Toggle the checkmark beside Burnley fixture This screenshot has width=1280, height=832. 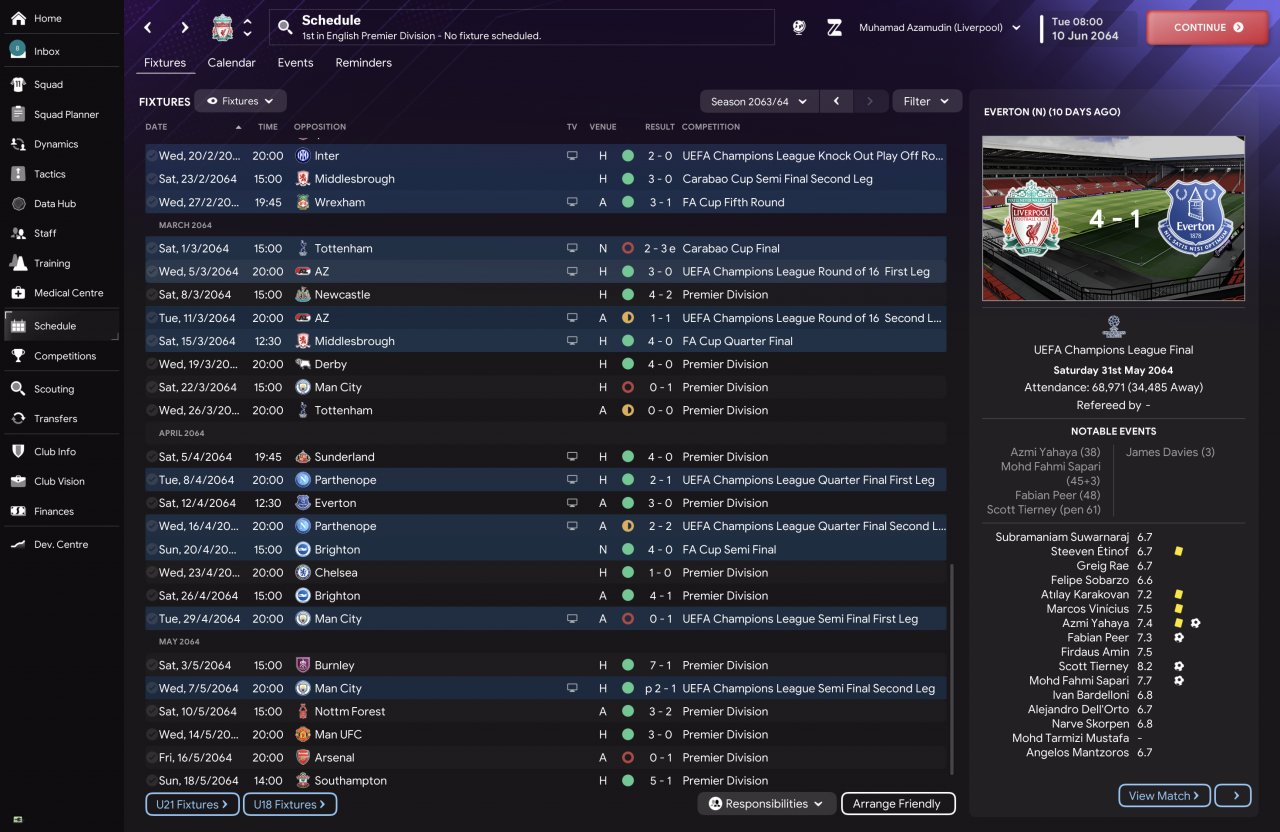click(151, 665)
